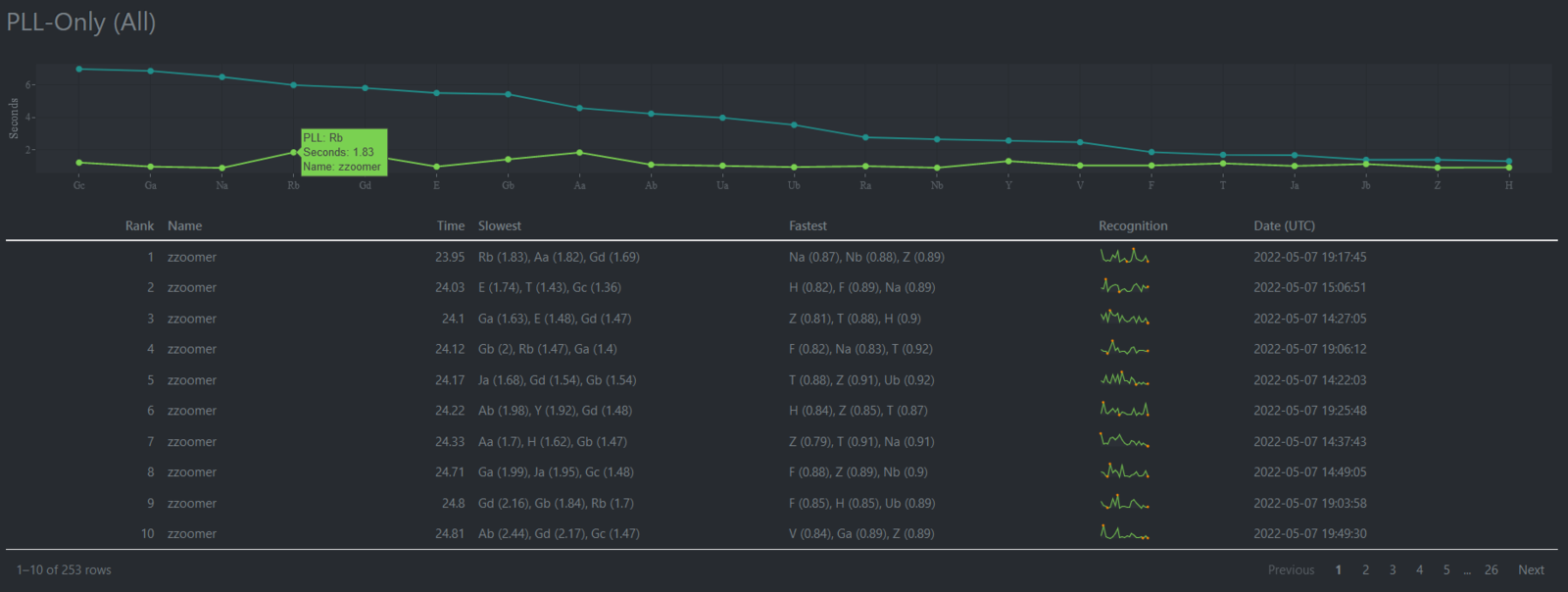Jump to page 26 in pagination
1568x592 pixels.
click(x=1491, y=569)
